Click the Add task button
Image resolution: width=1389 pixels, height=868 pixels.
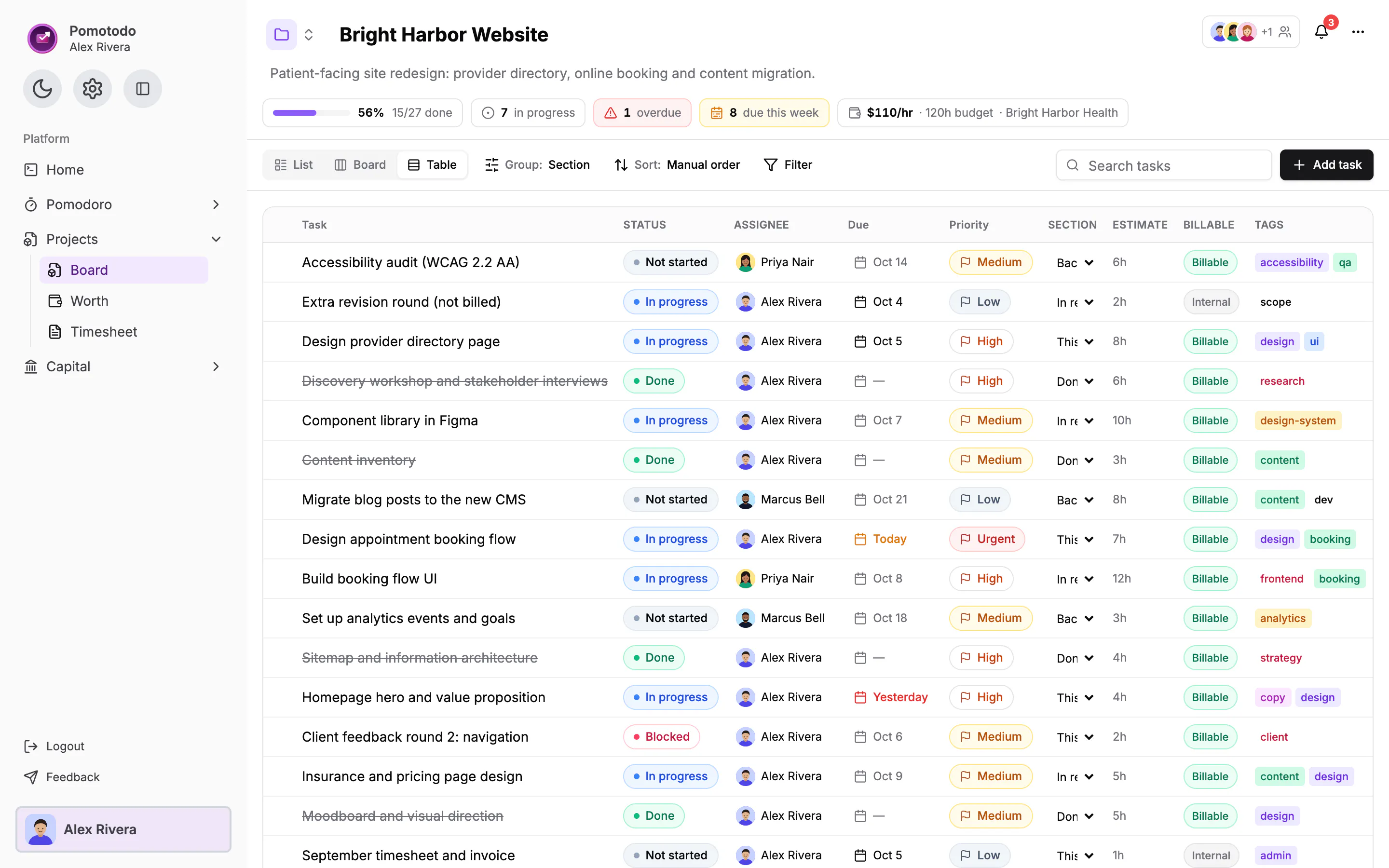pos(1326,165)
